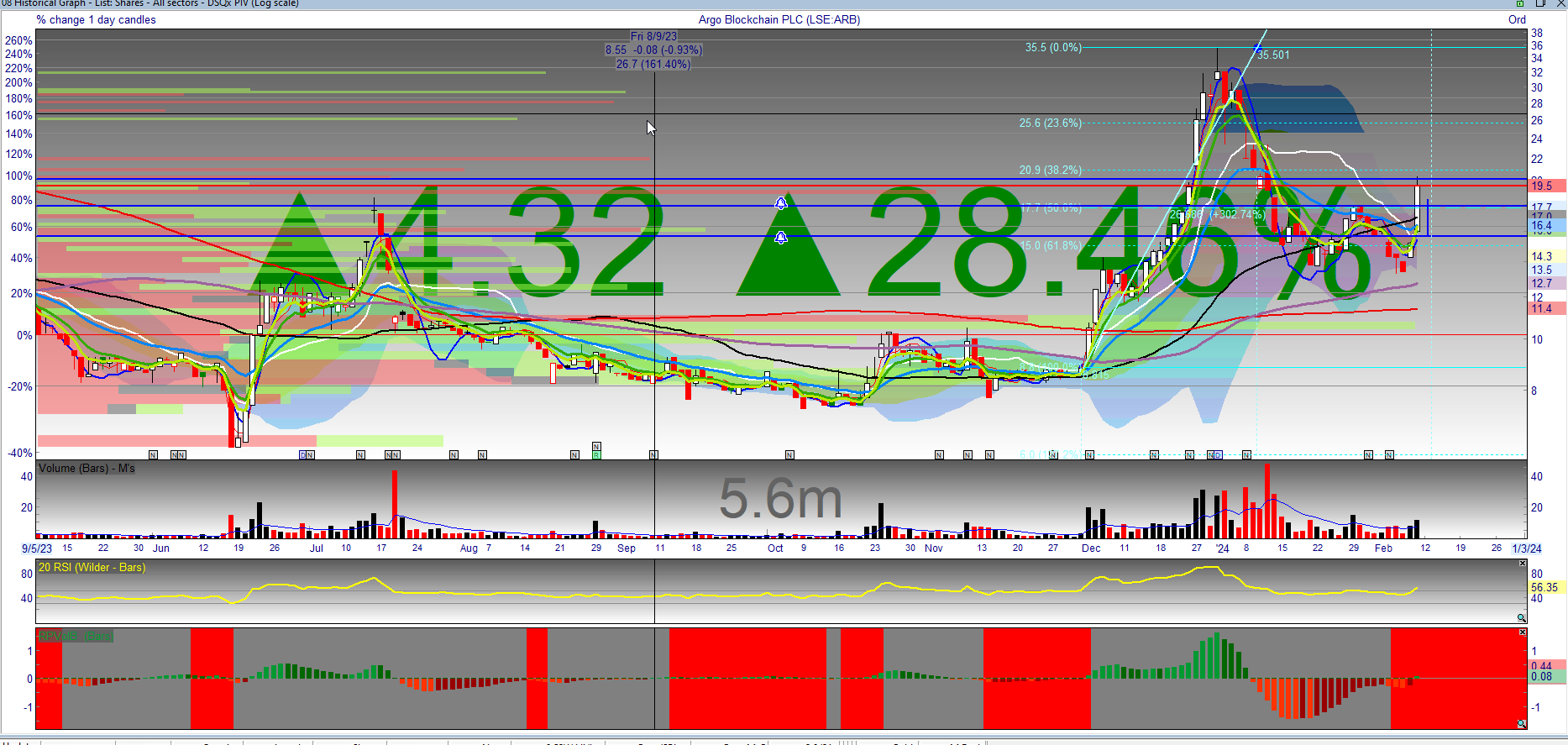Click the 1/3/24 chart end date

[1526, 548]
